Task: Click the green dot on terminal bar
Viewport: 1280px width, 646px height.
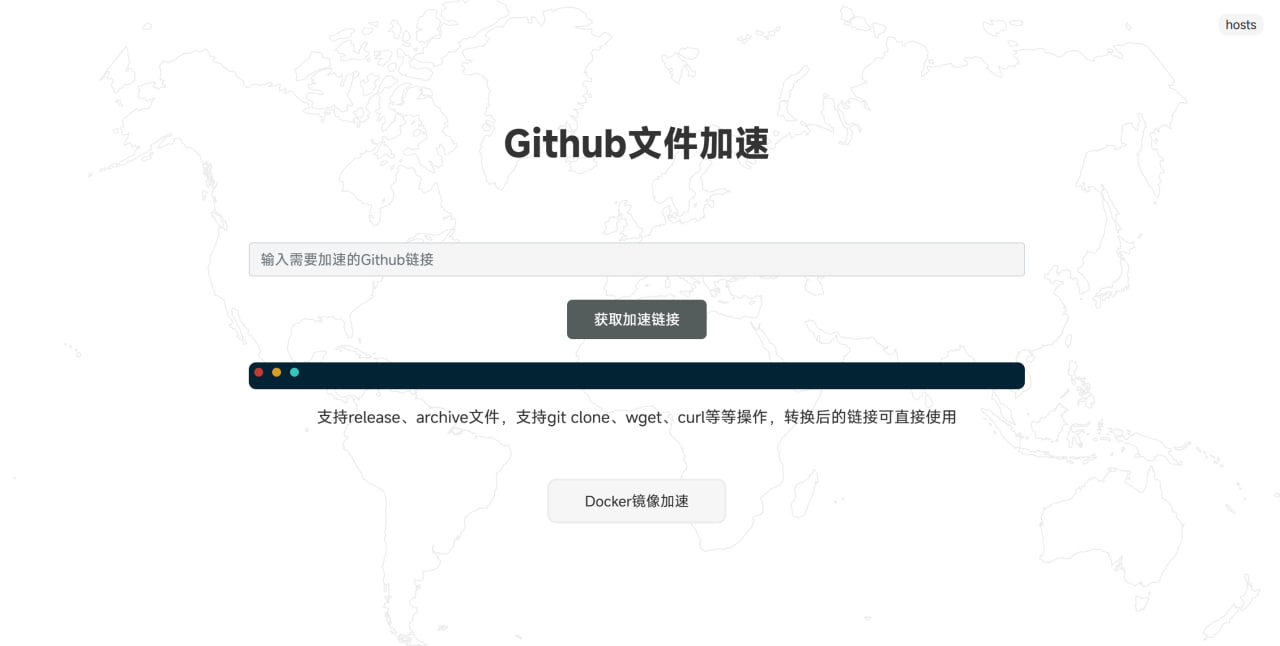Action: 295,373
